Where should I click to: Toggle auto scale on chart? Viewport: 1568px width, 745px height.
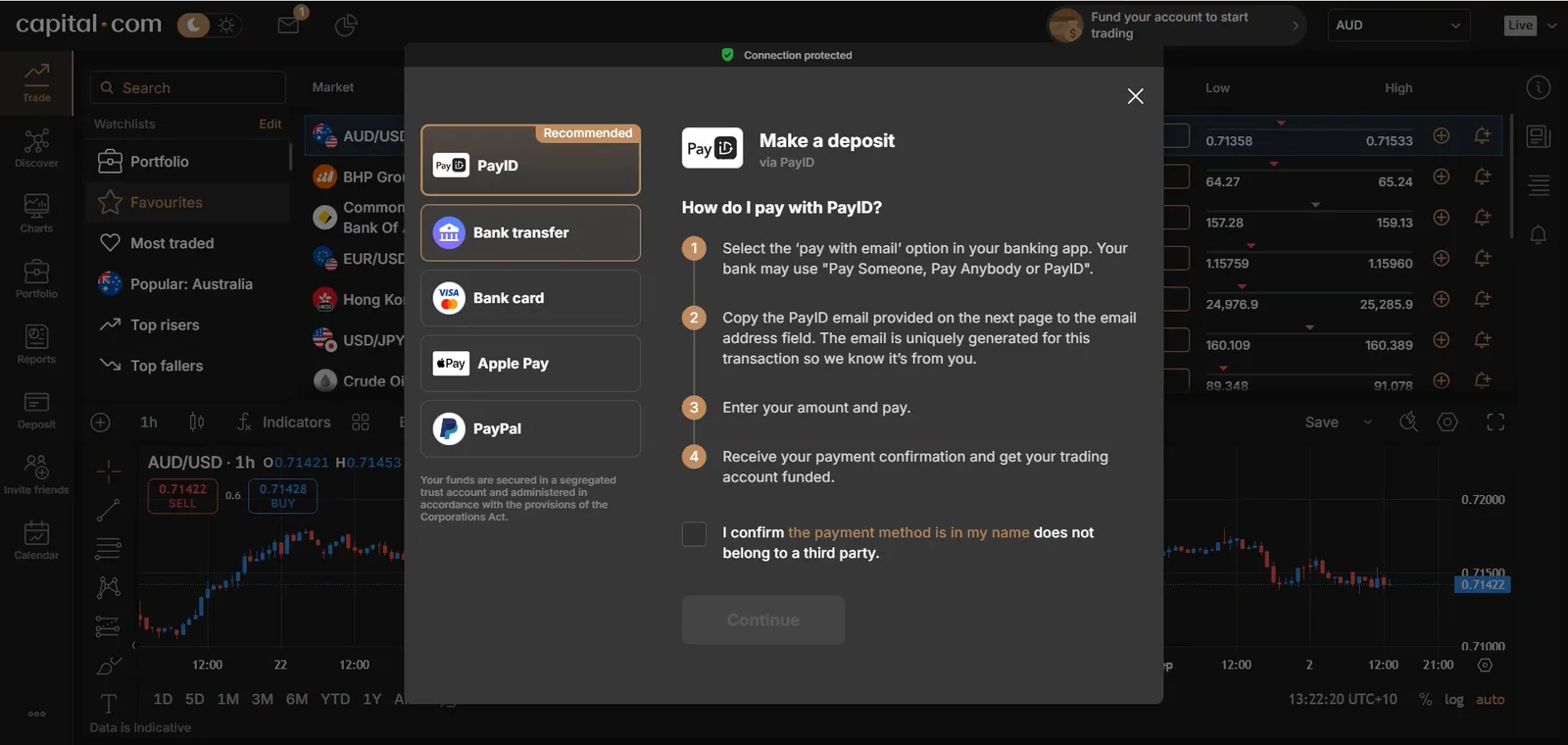(1491, 700)
